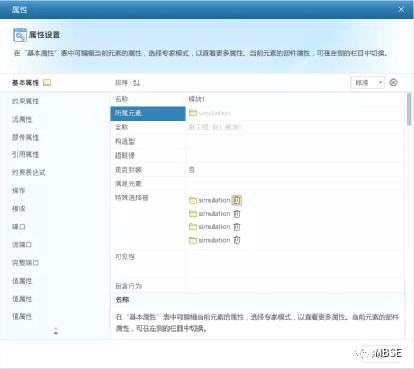Image resolution: width=414 pixels, height=369 pixels.
Task: Open the 接收 sidebar item
Action: click(19, 209)
